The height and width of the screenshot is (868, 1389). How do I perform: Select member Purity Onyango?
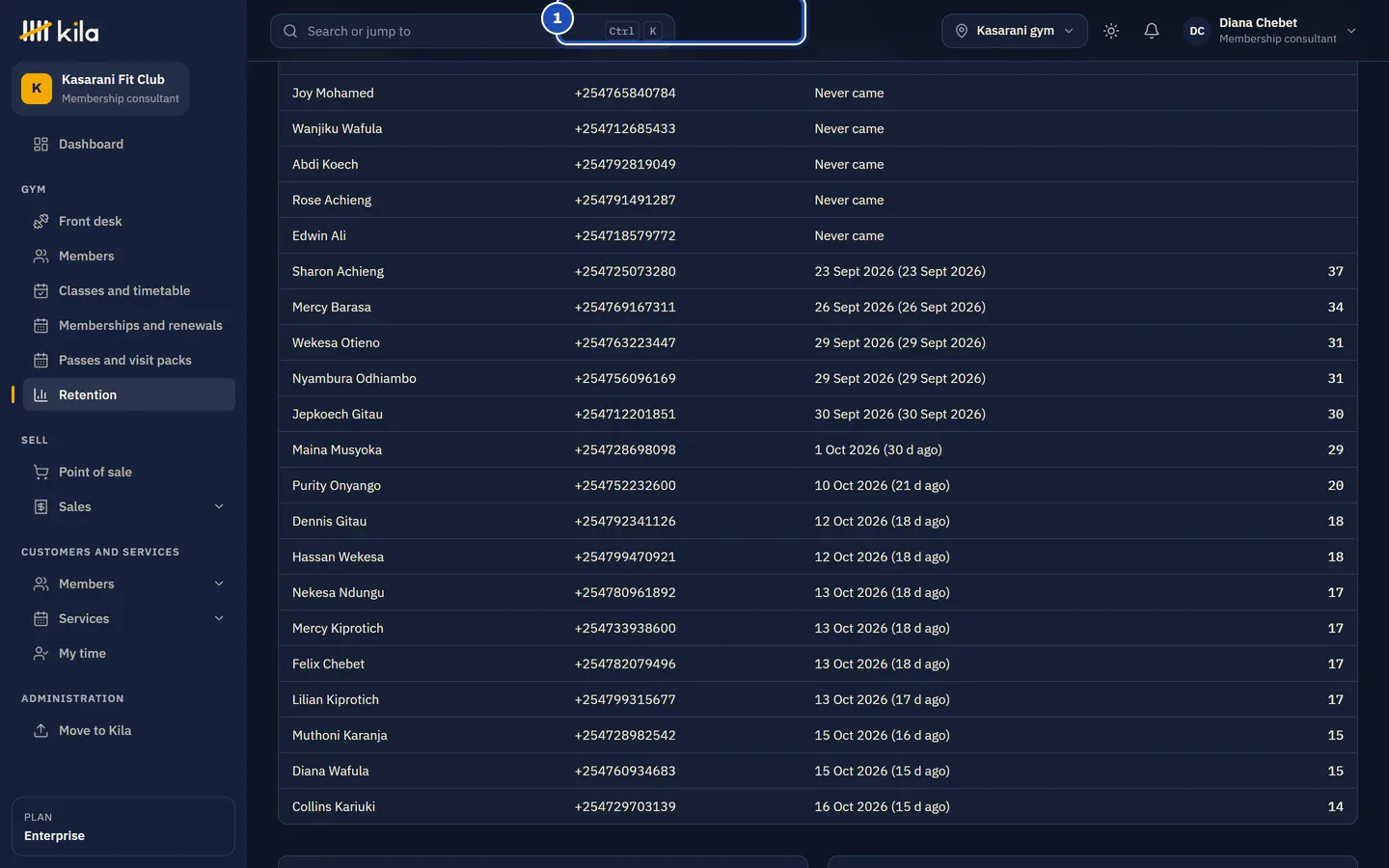337,485
